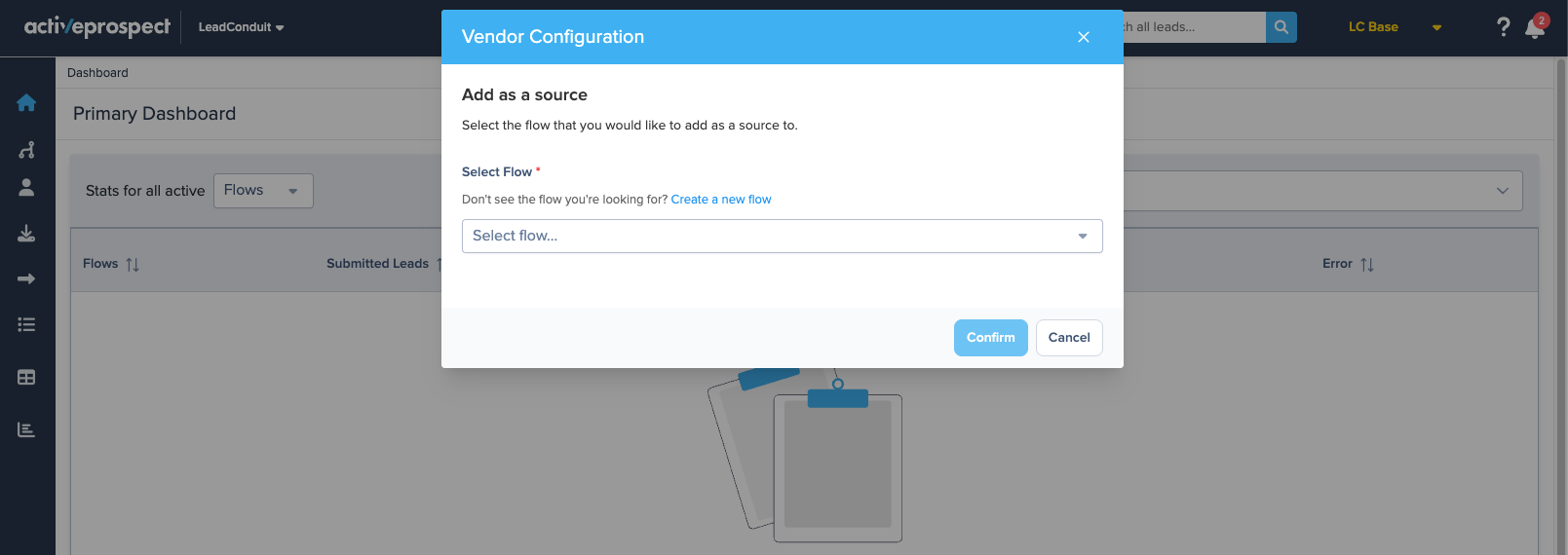Expand the Select flow dropdown
1568x555 pixels.
click(x=782, y=236)
